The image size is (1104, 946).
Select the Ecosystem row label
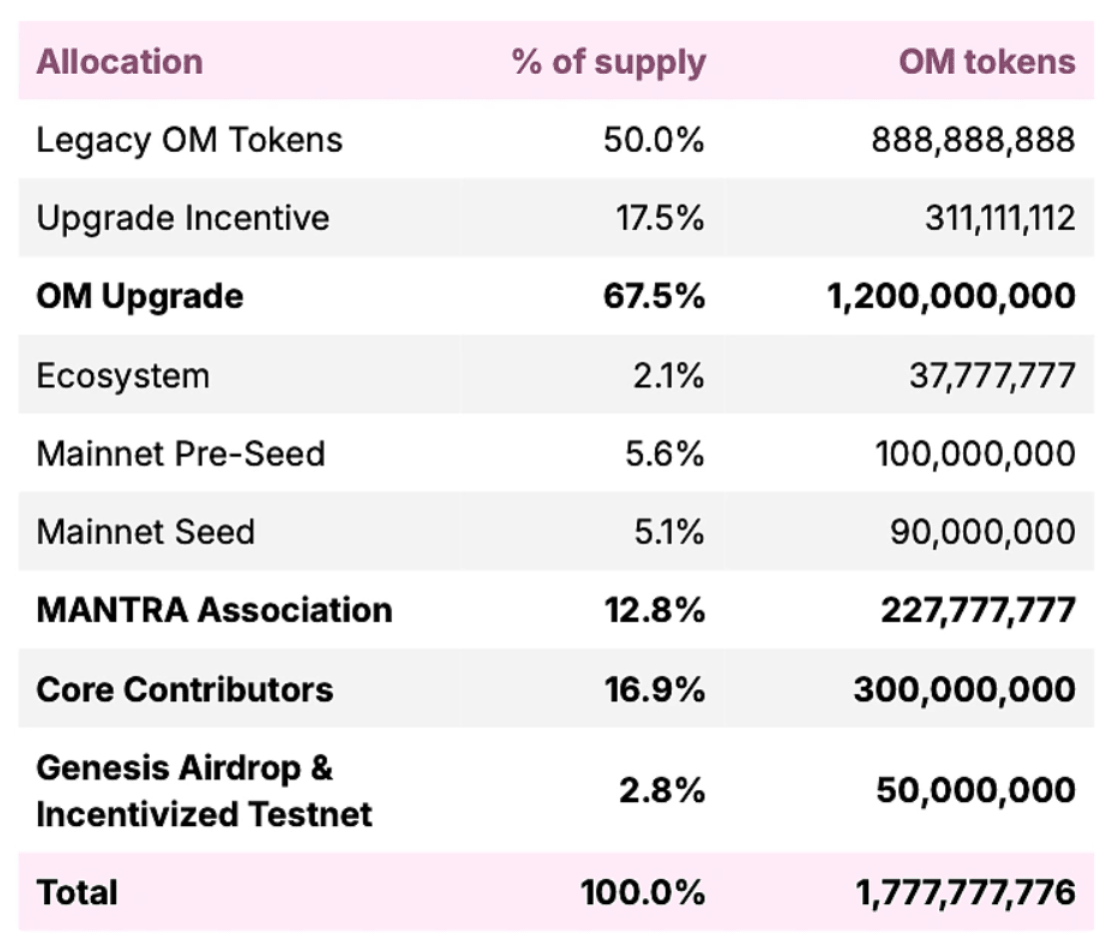123,376
